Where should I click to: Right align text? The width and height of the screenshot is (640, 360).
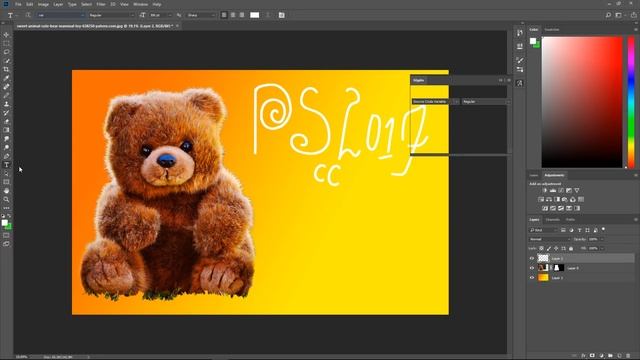coord(242,15)
